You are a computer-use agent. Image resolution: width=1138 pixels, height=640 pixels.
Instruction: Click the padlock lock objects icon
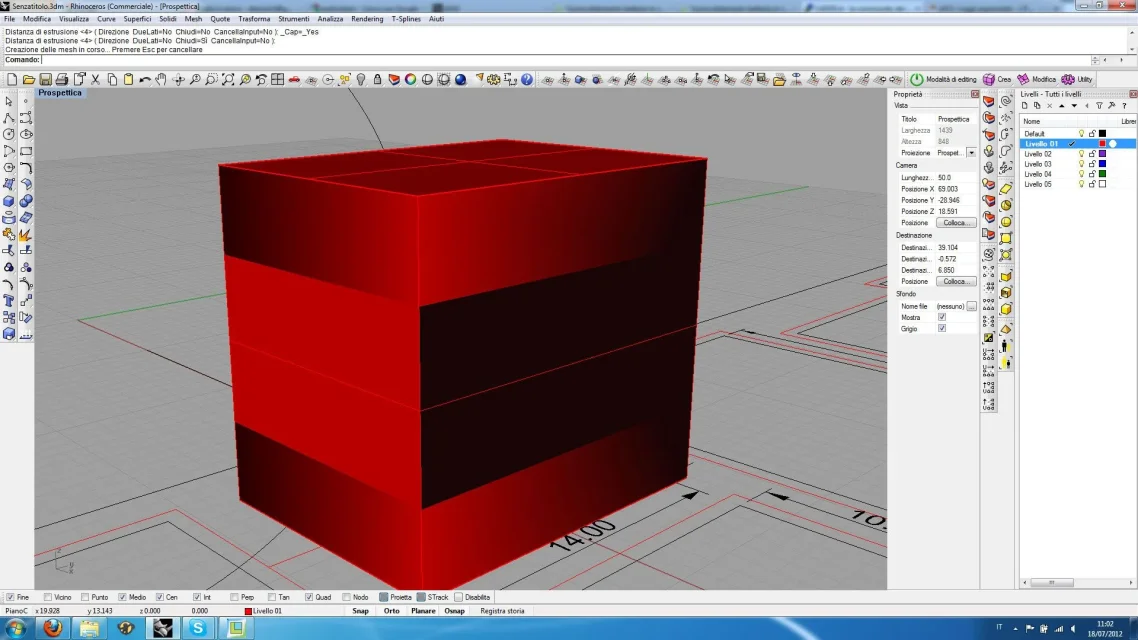[377, 79]
